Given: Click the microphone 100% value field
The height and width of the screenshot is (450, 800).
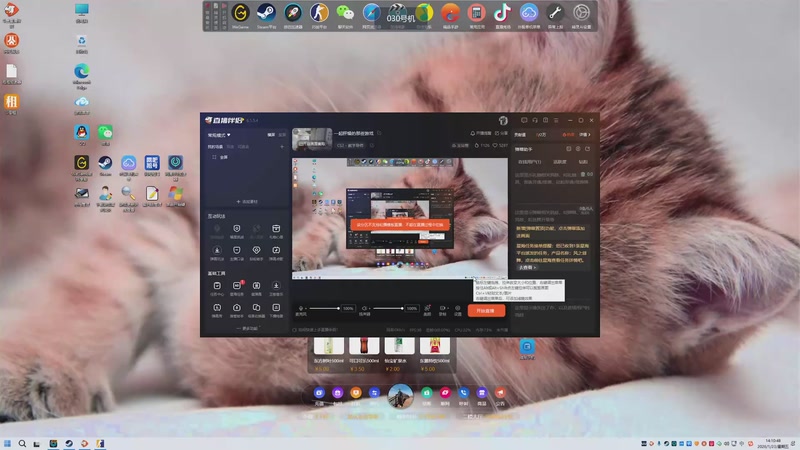Looking at the screenshot, I should point(348,308).
